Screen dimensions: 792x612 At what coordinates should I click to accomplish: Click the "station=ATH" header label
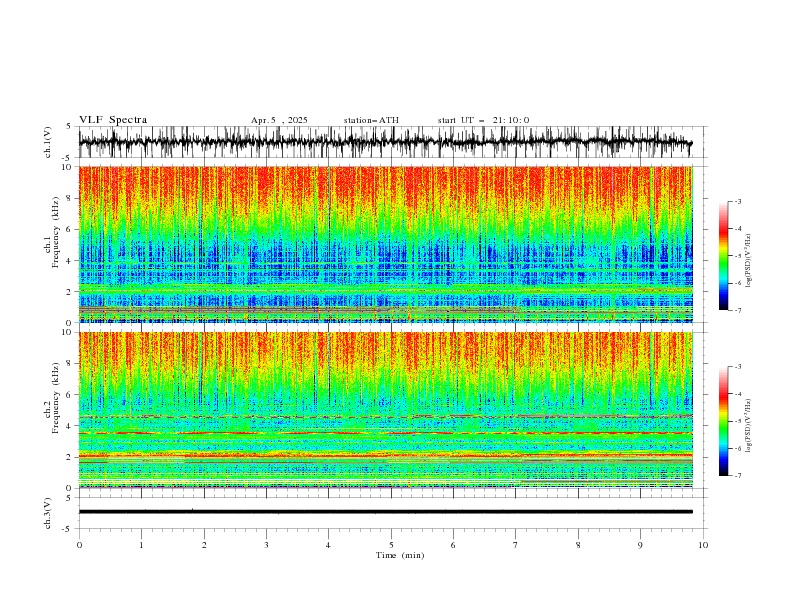(371, 120)
